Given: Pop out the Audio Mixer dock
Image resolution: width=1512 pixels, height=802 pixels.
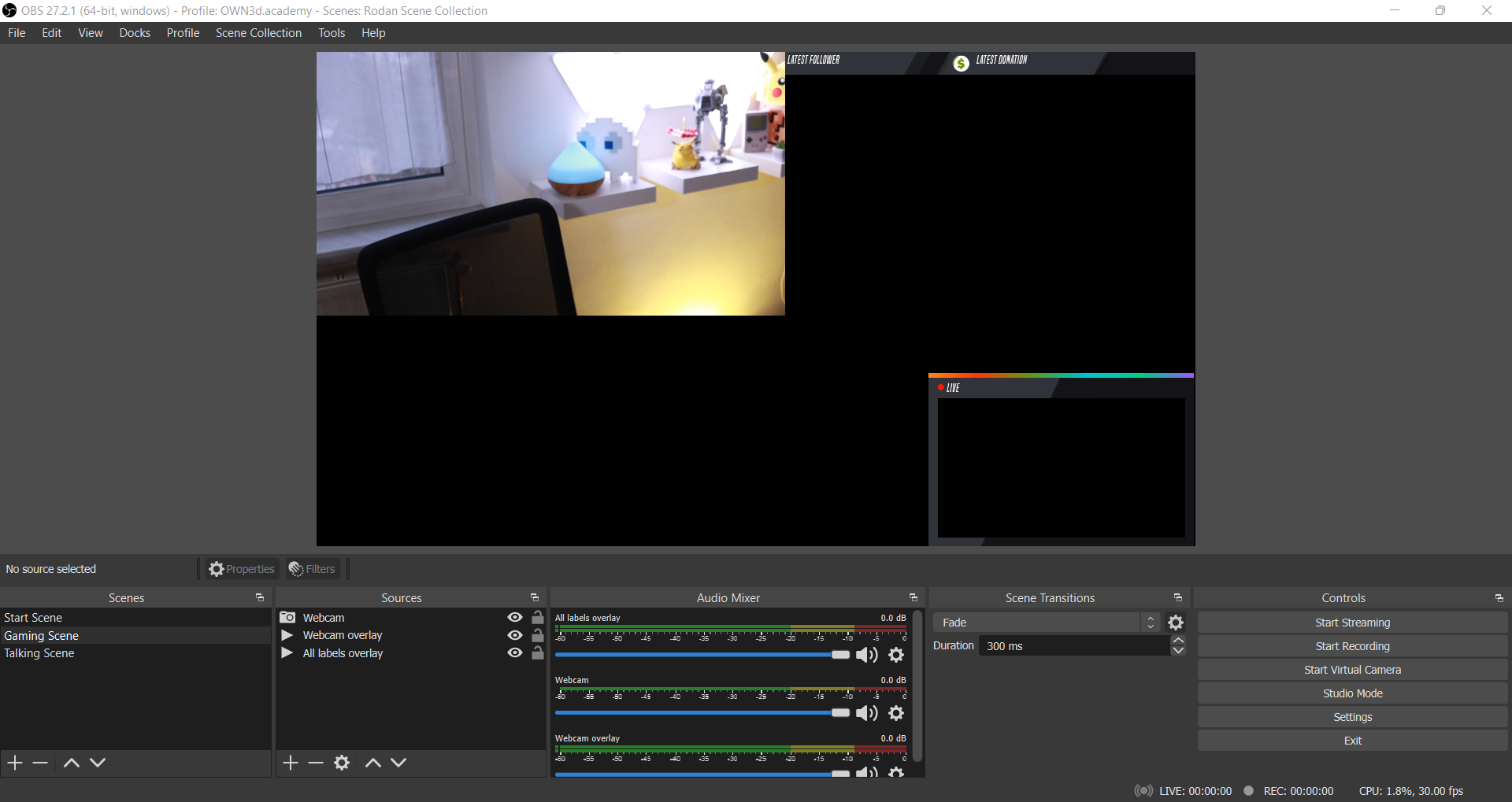Looking at the screenshot, I should tap(913, 598).
